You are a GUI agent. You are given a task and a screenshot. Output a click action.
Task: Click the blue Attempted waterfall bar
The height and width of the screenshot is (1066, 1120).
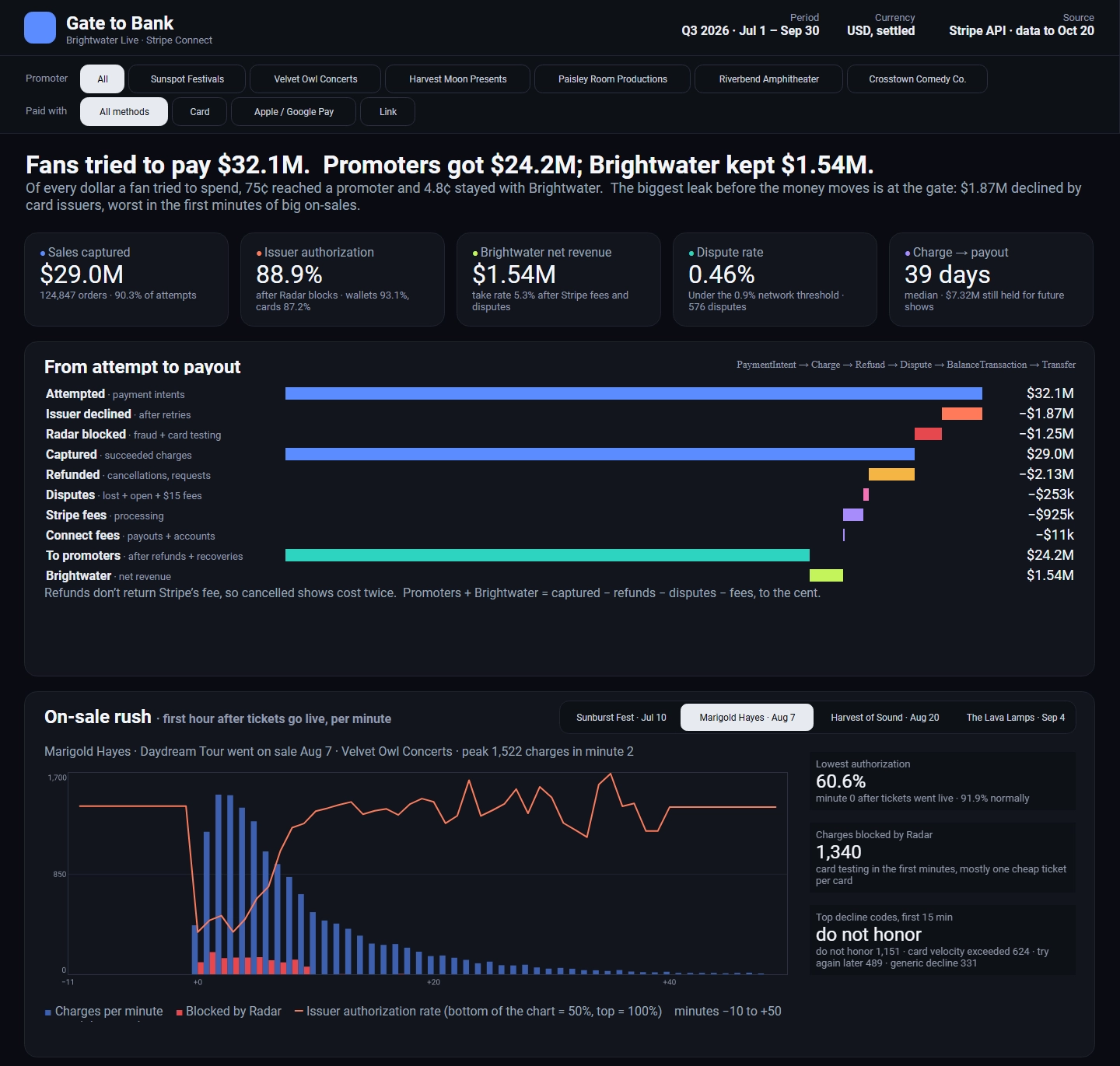click(x=634, y=393)
